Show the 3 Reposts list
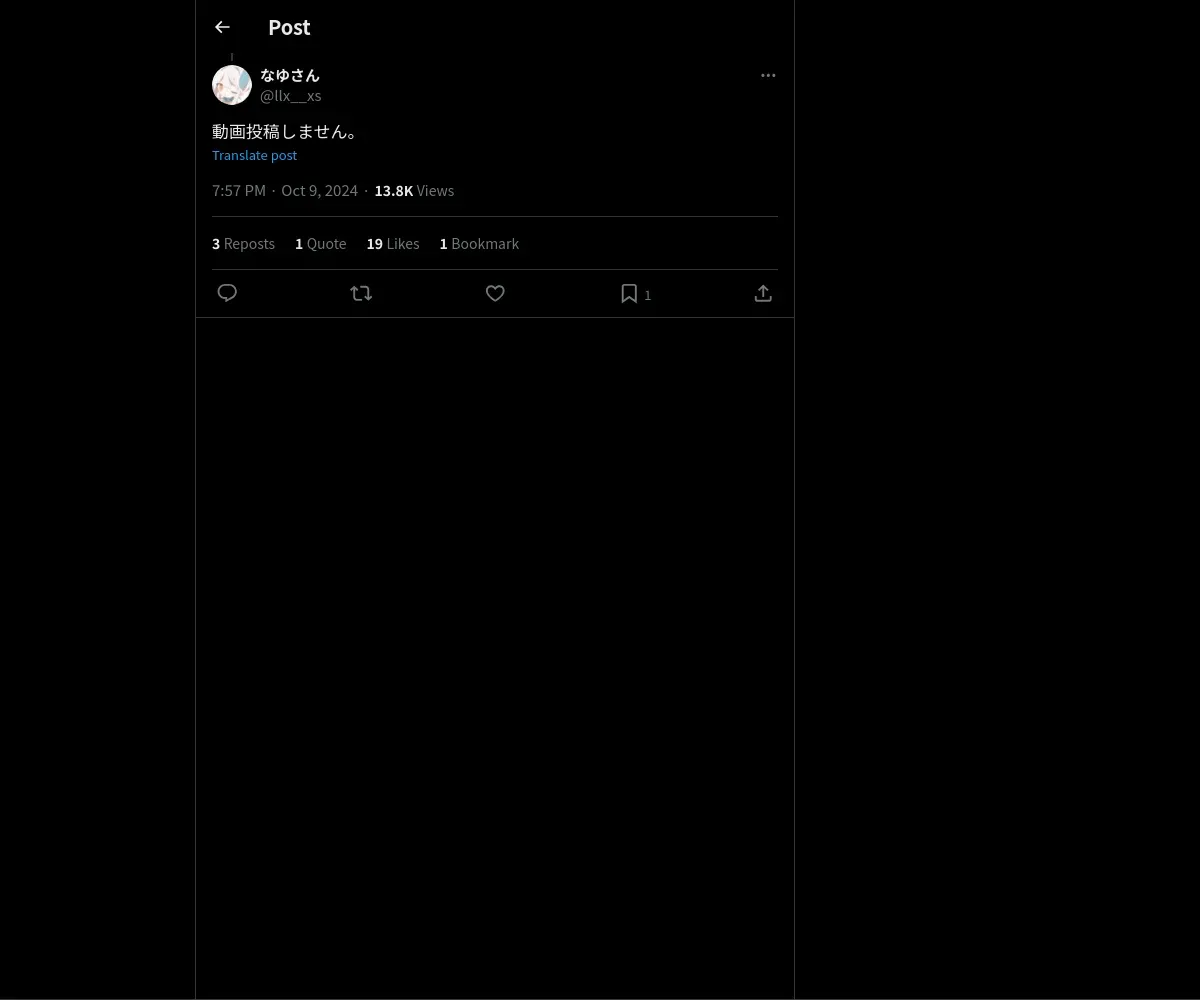Image resolution: width=1200 pixels, height=1000 pixels. coord(243,243)
